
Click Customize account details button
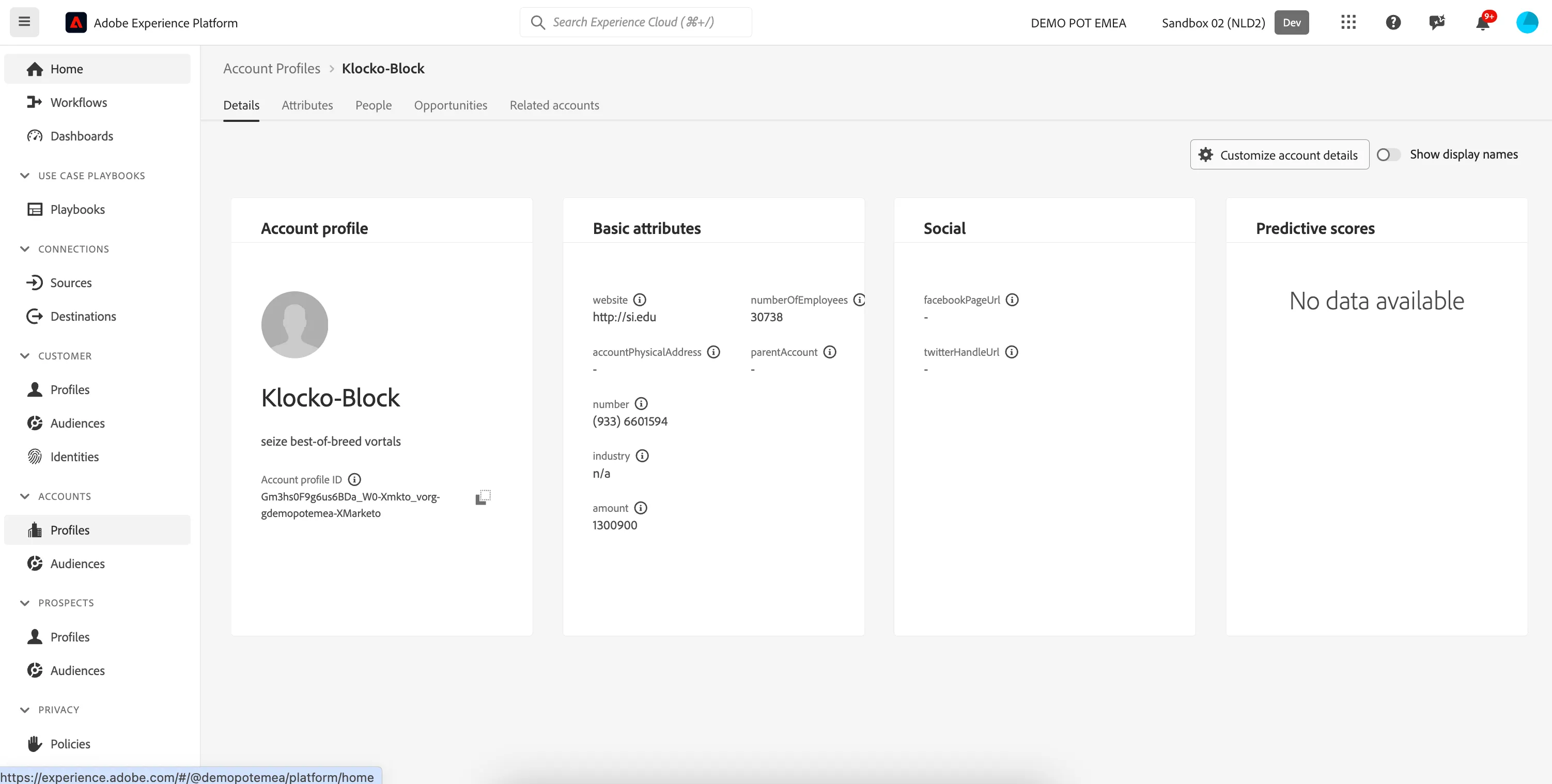tap(1279, 155)
